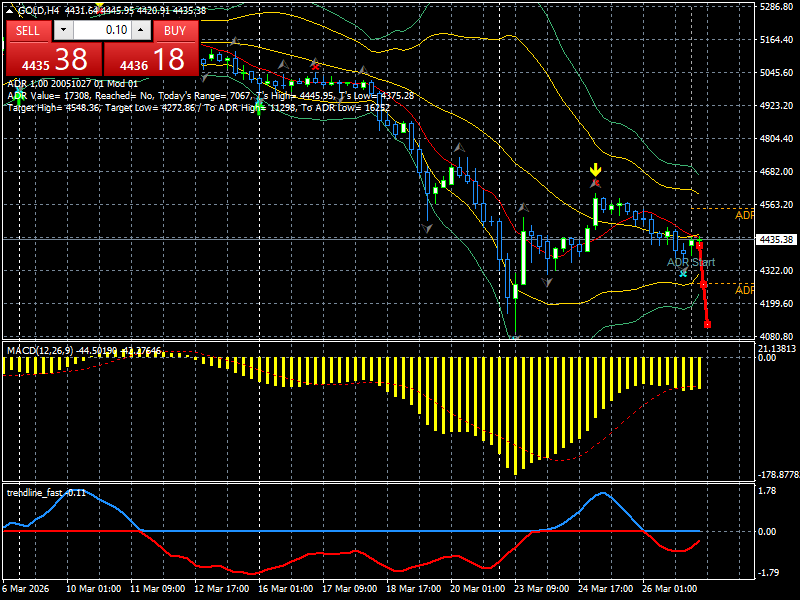The height and width of the screenshot is (600, 800).
Task: Click the "16 Mar 01:00" time label
Action: (x=286, y=588)
